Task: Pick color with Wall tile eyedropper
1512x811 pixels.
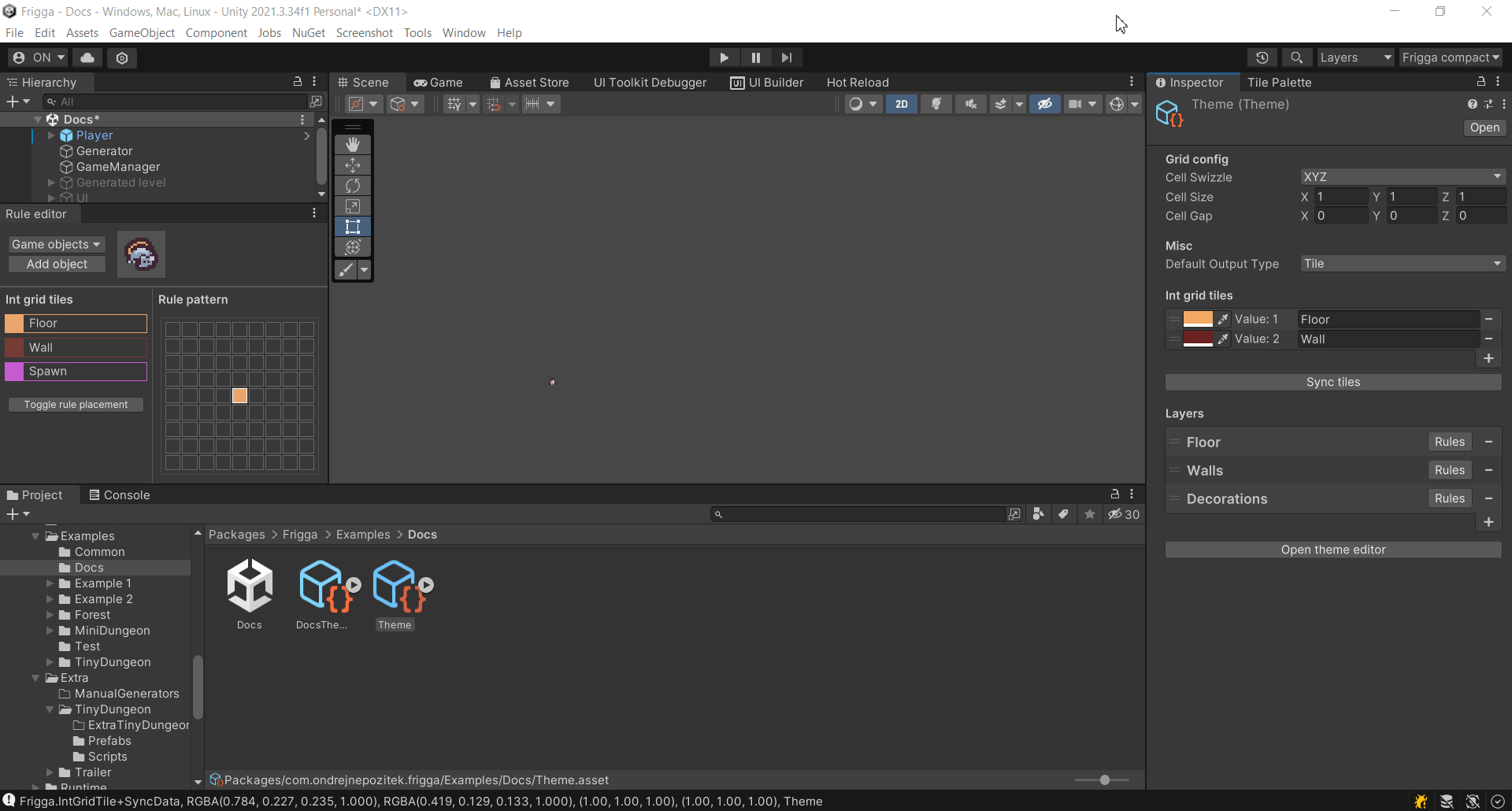Action: tap(1223, 339)
